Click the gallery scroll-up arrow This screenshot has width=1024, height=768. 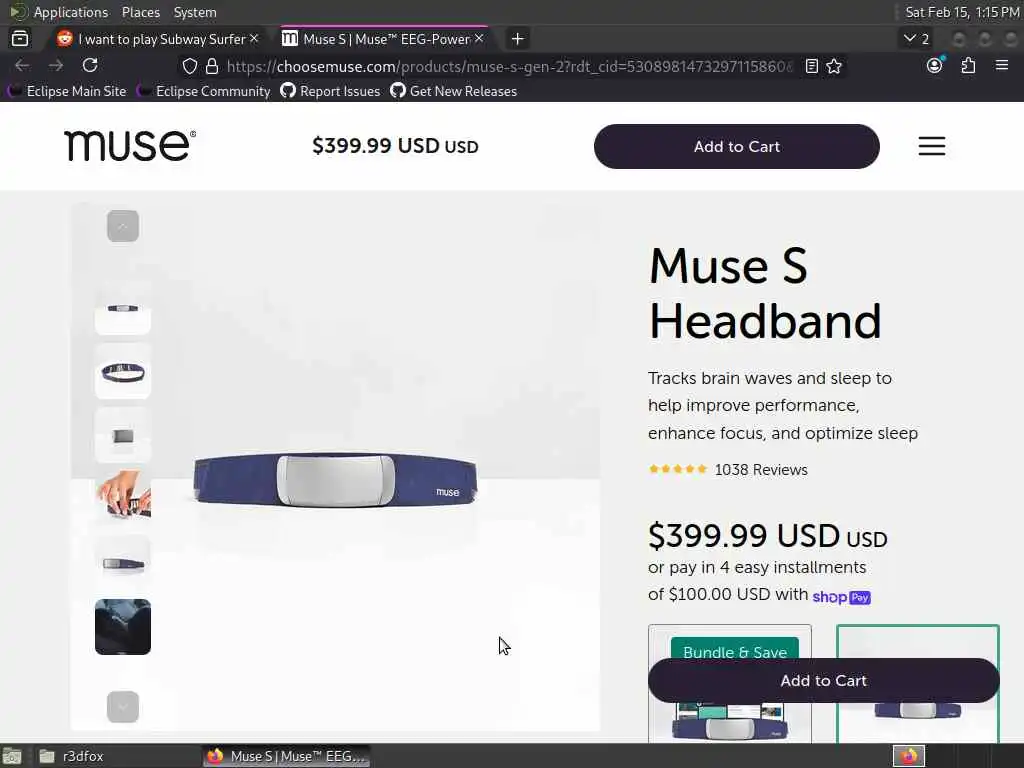point(123,226)
